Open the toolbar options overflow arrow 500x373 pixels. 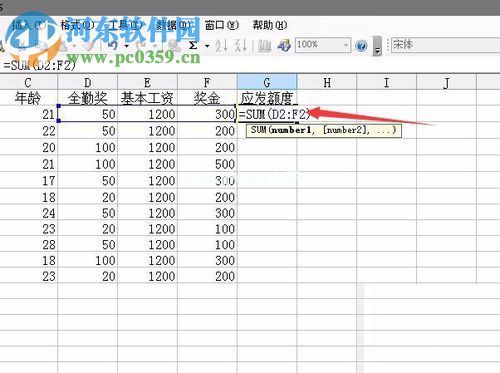tap(377, 46)
